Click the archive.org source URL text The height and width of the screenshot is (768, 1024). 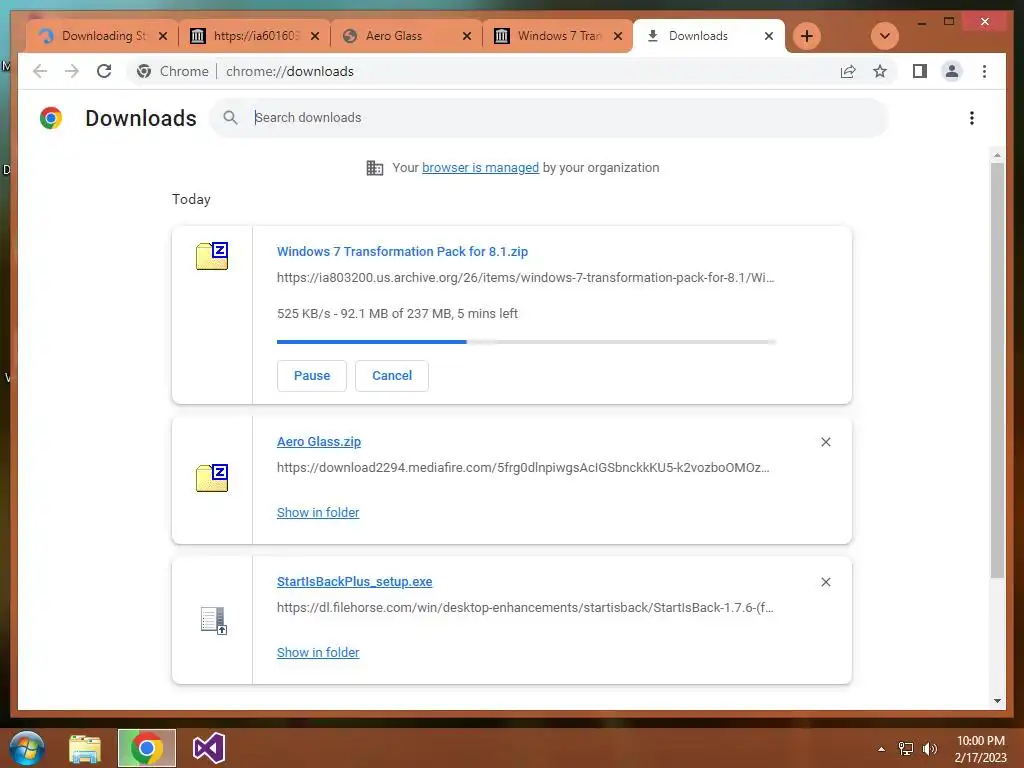(526, 278)
